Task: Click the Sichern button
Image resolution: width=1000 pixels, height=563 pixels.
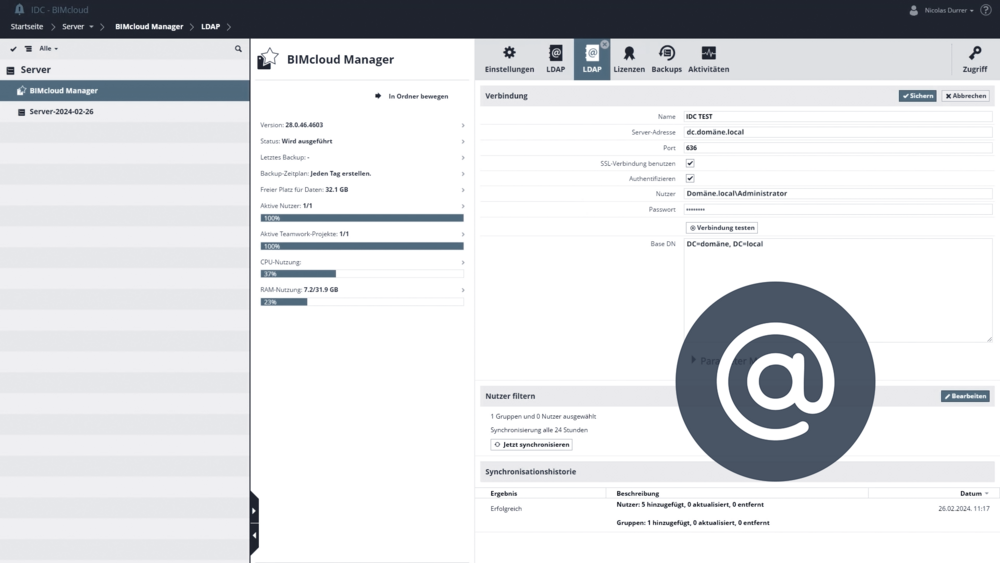Action: coord(917,96)
